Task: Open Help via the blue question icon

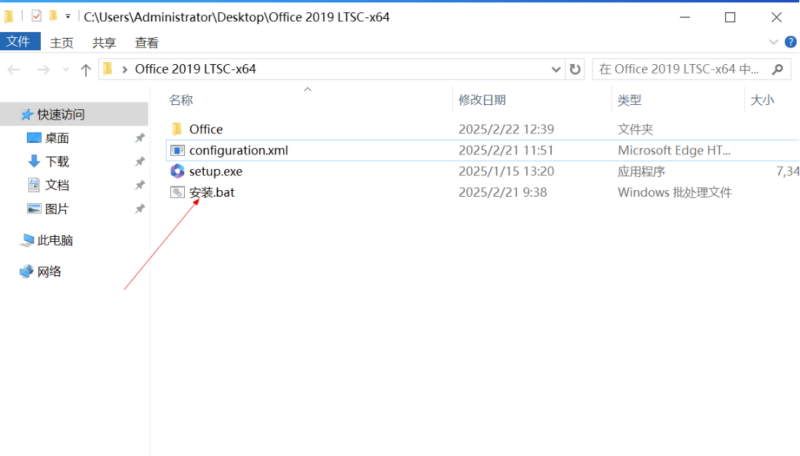Action: (x=790, y=42)
